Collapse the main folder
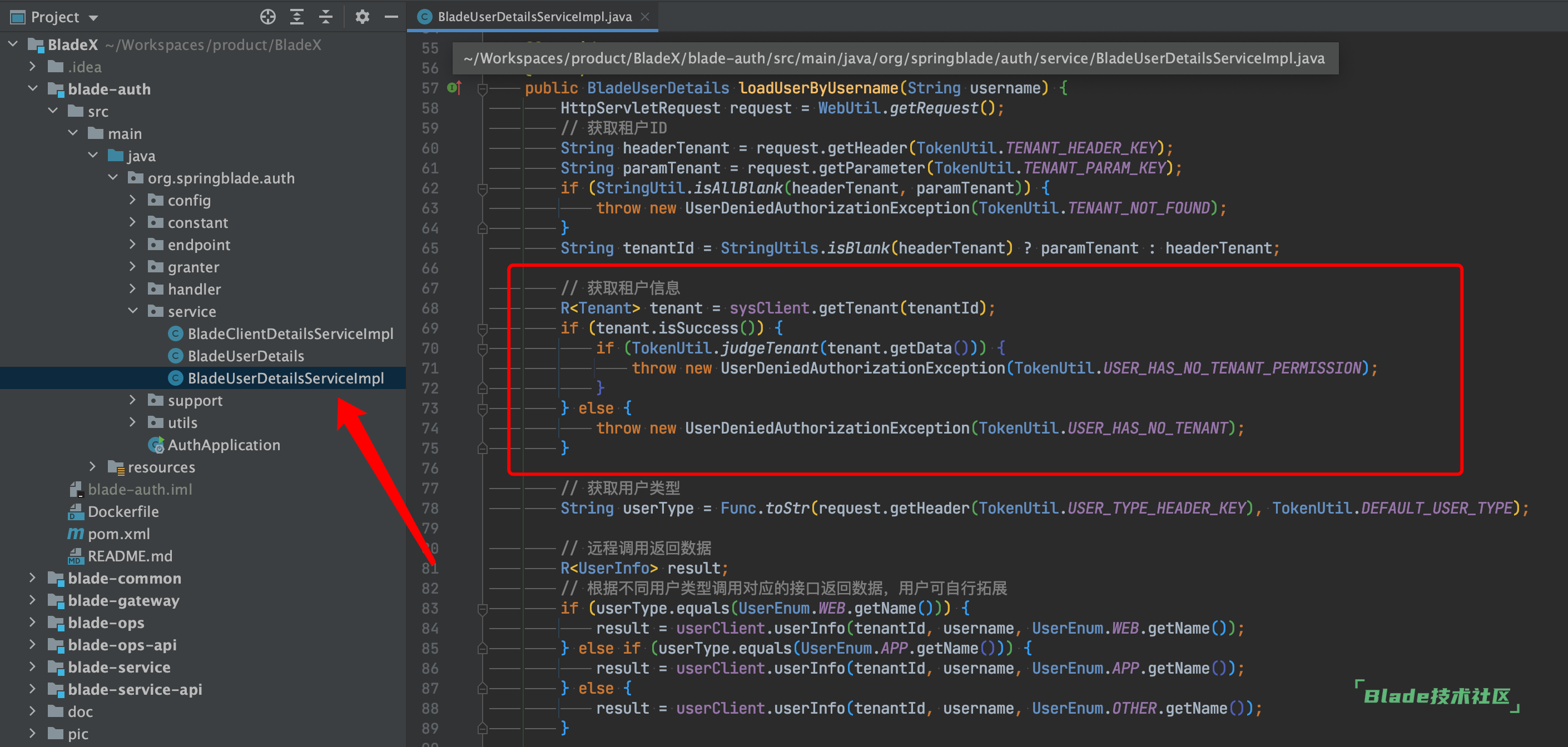 coord(73,133)
